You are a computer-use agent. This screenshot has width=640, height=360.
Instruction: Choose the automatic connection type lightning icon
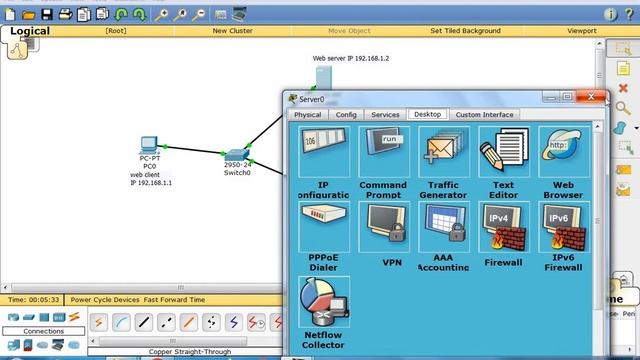[x=99, y=322]
